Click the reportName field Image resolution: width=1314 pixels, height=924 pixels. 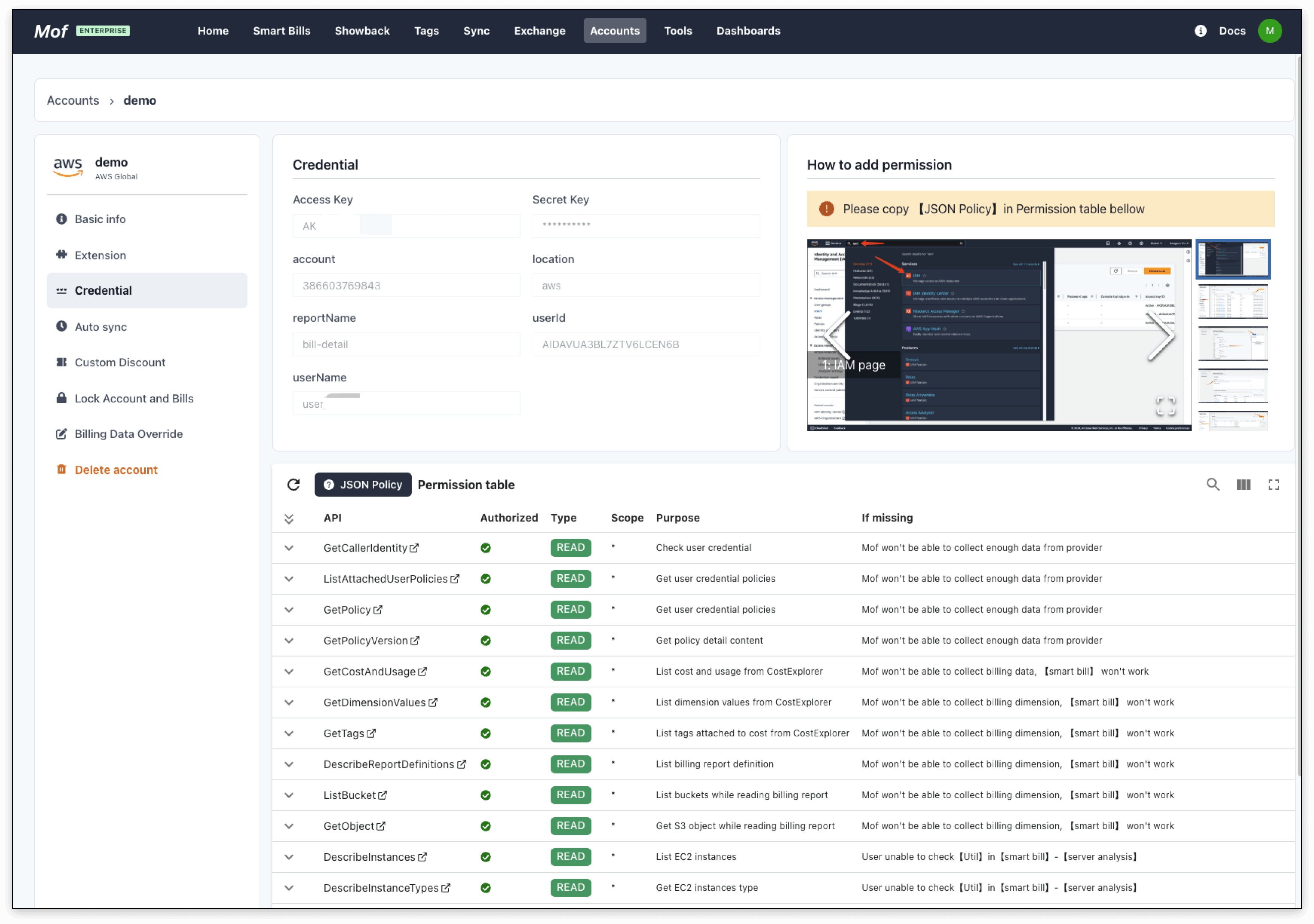coord(406,344)
